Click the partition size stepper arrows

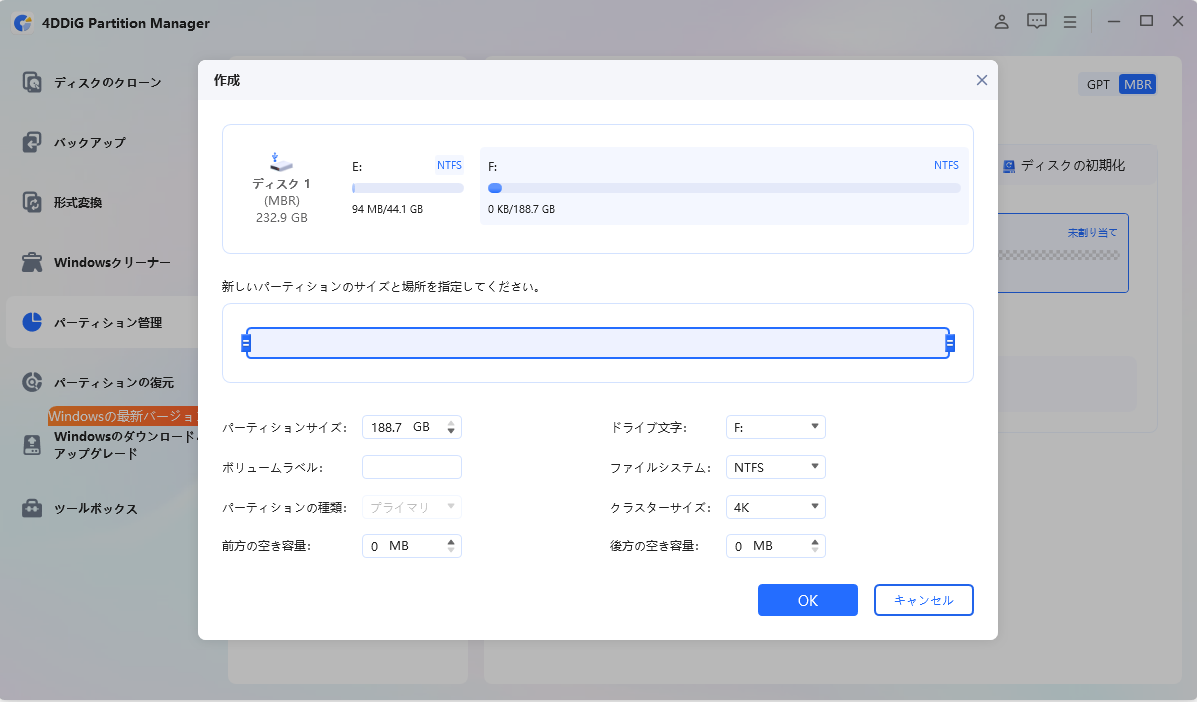click(x=451, y=427)
